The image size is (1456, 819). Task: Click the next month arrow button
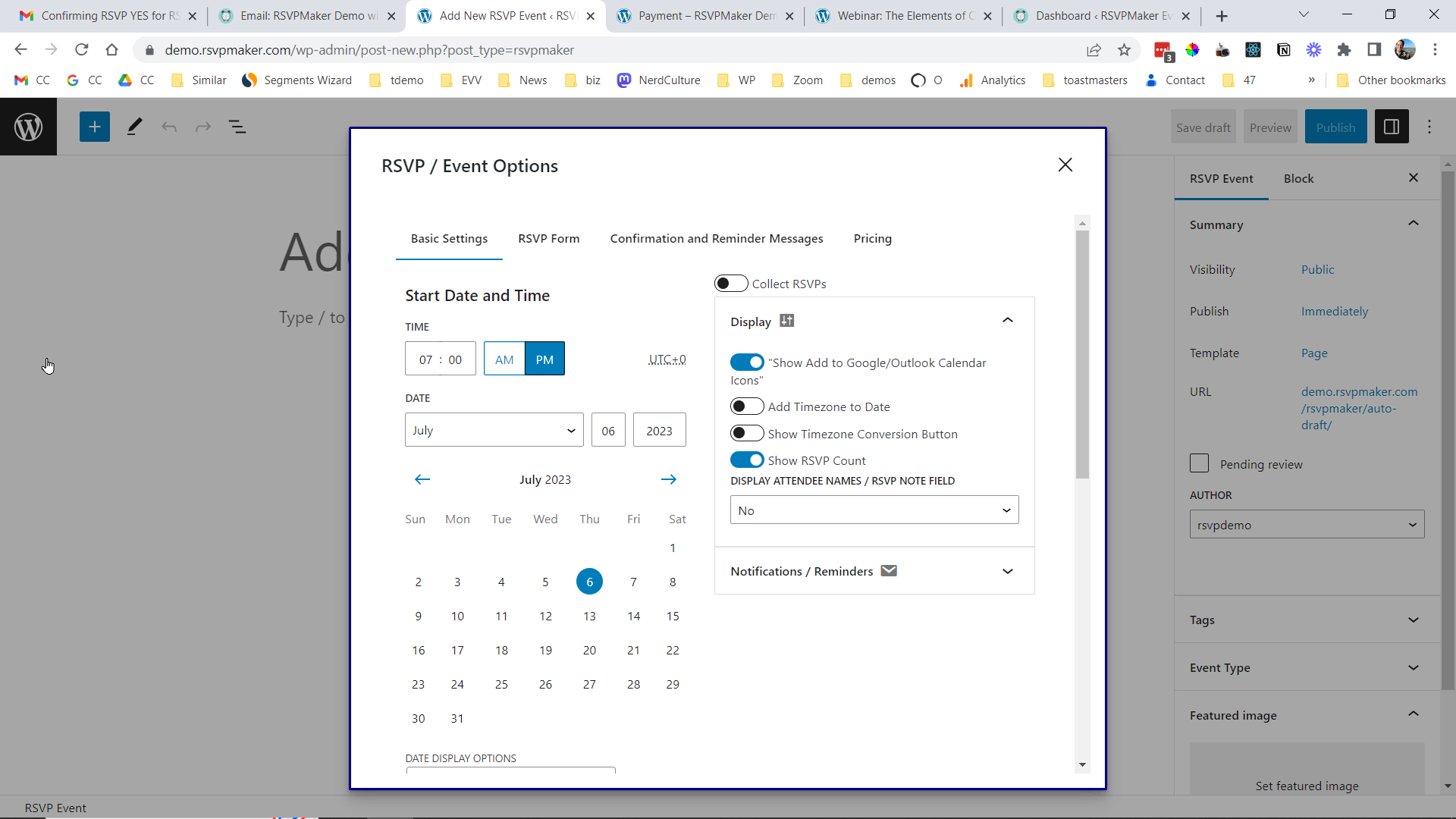tap(668, 479)
